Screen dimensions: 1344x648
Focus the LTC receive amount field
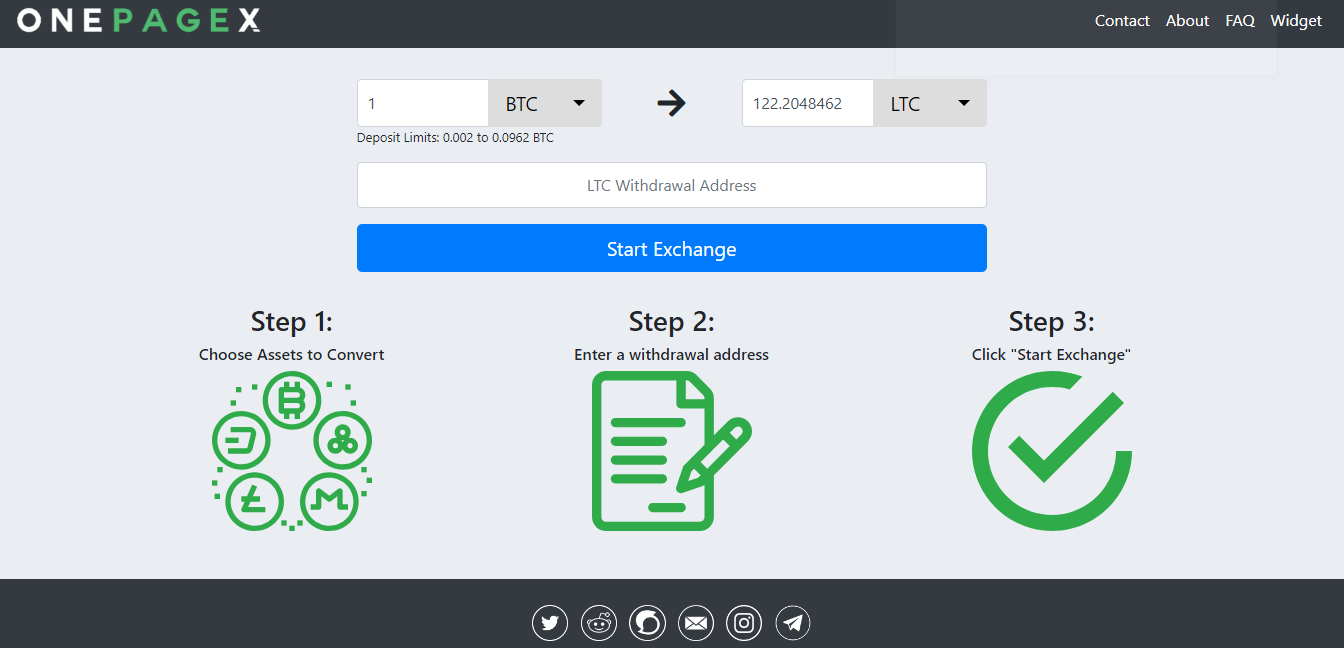[808, 103]
